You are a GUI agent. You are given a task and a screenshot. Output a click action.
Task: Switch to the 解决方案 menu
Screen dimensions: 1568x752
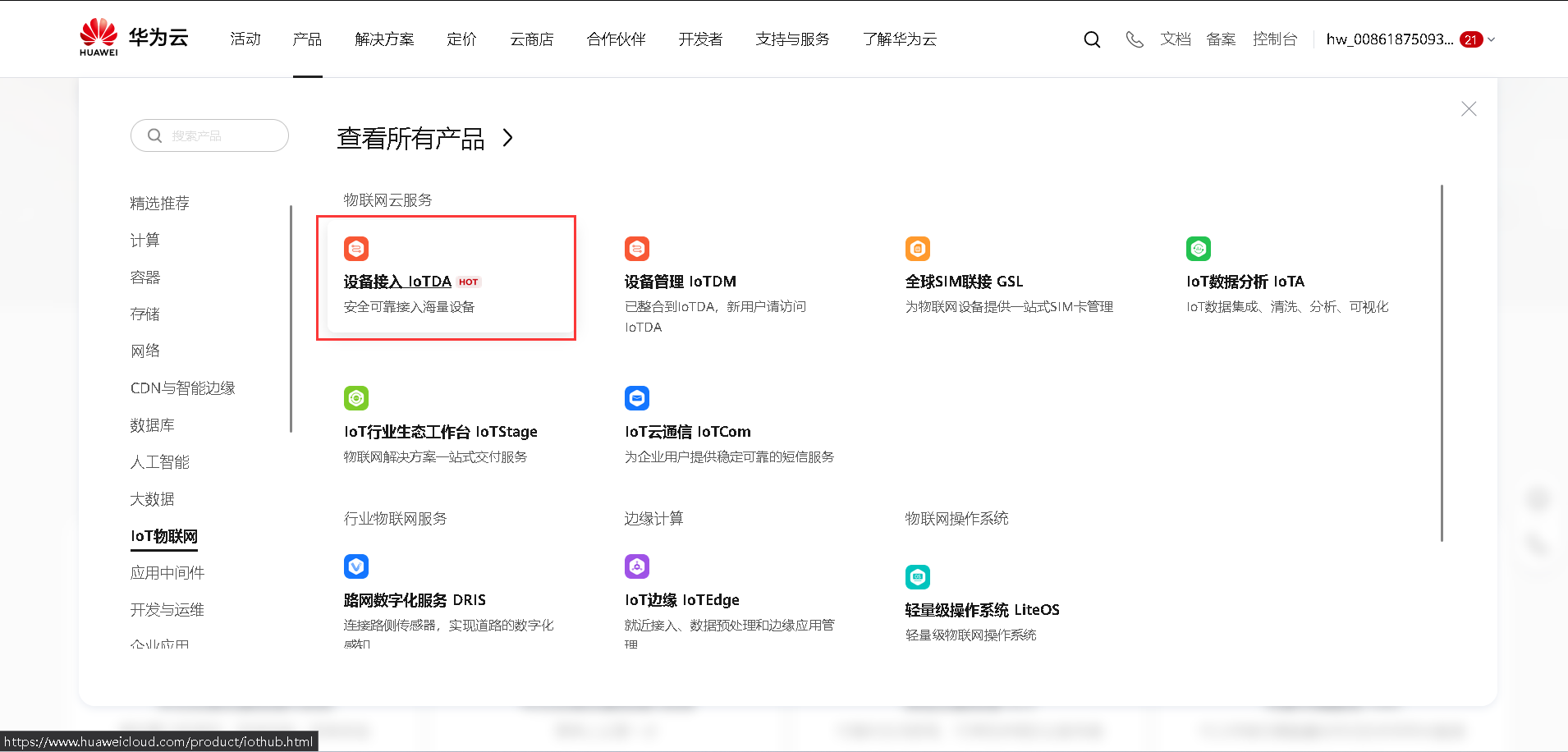click(384, 39)
